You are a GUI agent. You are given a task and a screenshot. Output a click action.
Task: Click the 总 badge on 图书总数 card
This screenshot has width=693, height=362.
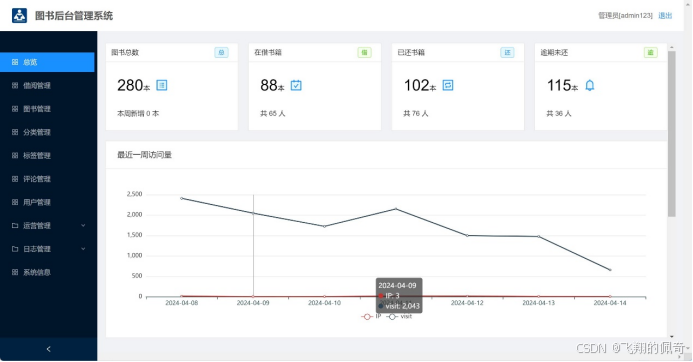[x=221, y=53]
